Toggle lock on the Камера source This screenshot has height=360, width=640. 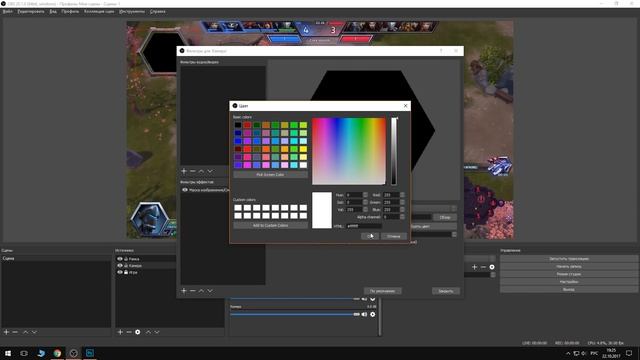(126, 265)
